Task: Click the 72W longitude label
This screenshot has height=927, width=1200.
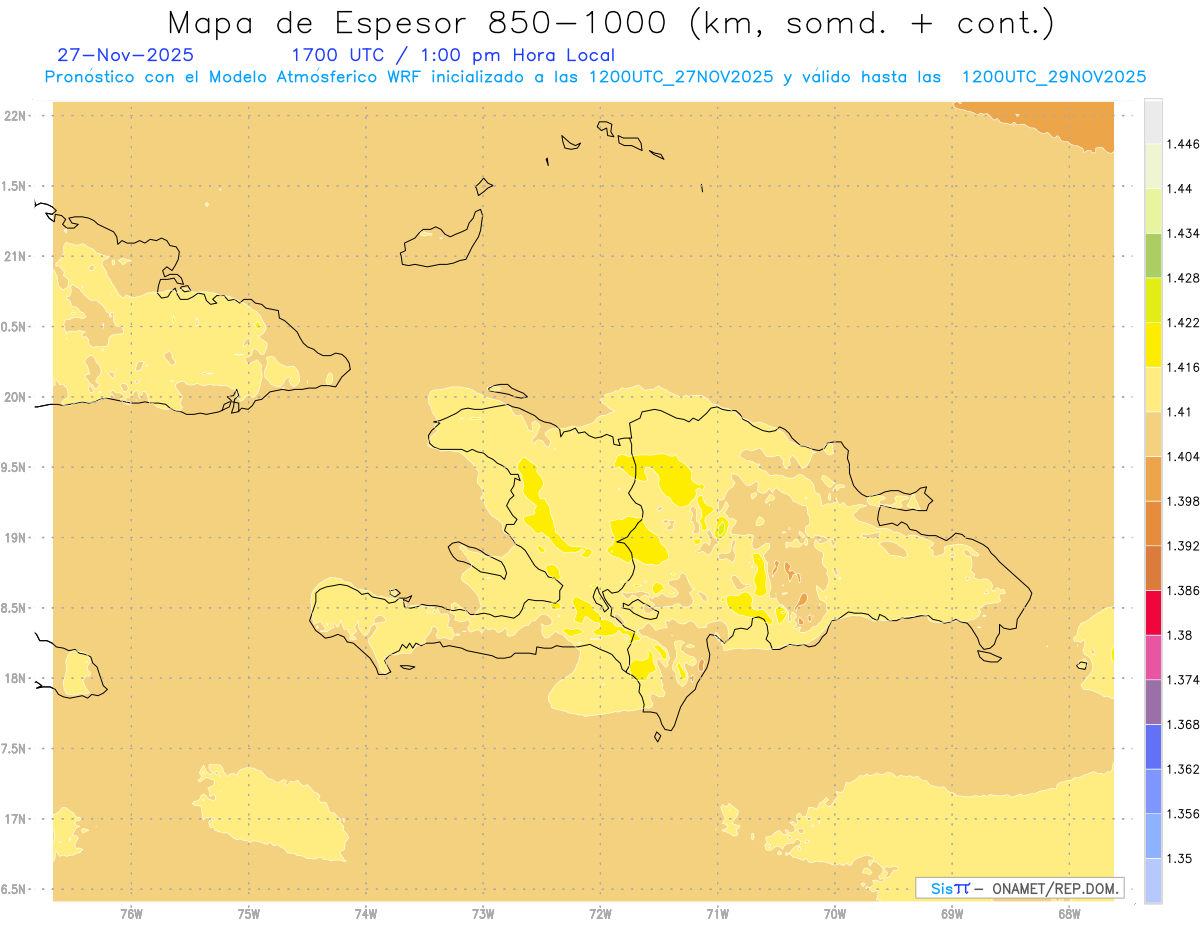Action: (600, 914)
